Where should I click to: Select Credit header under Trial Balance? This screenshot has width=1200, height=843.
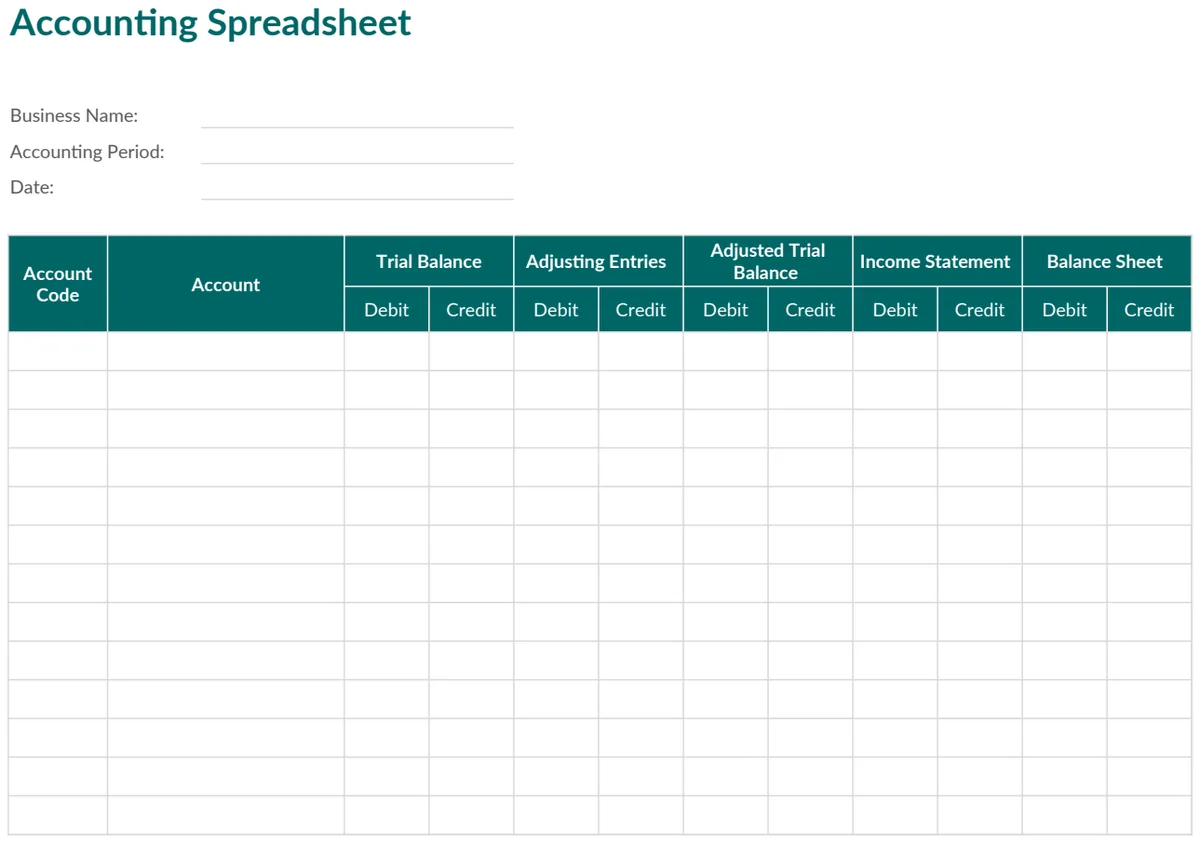(471, 310)
